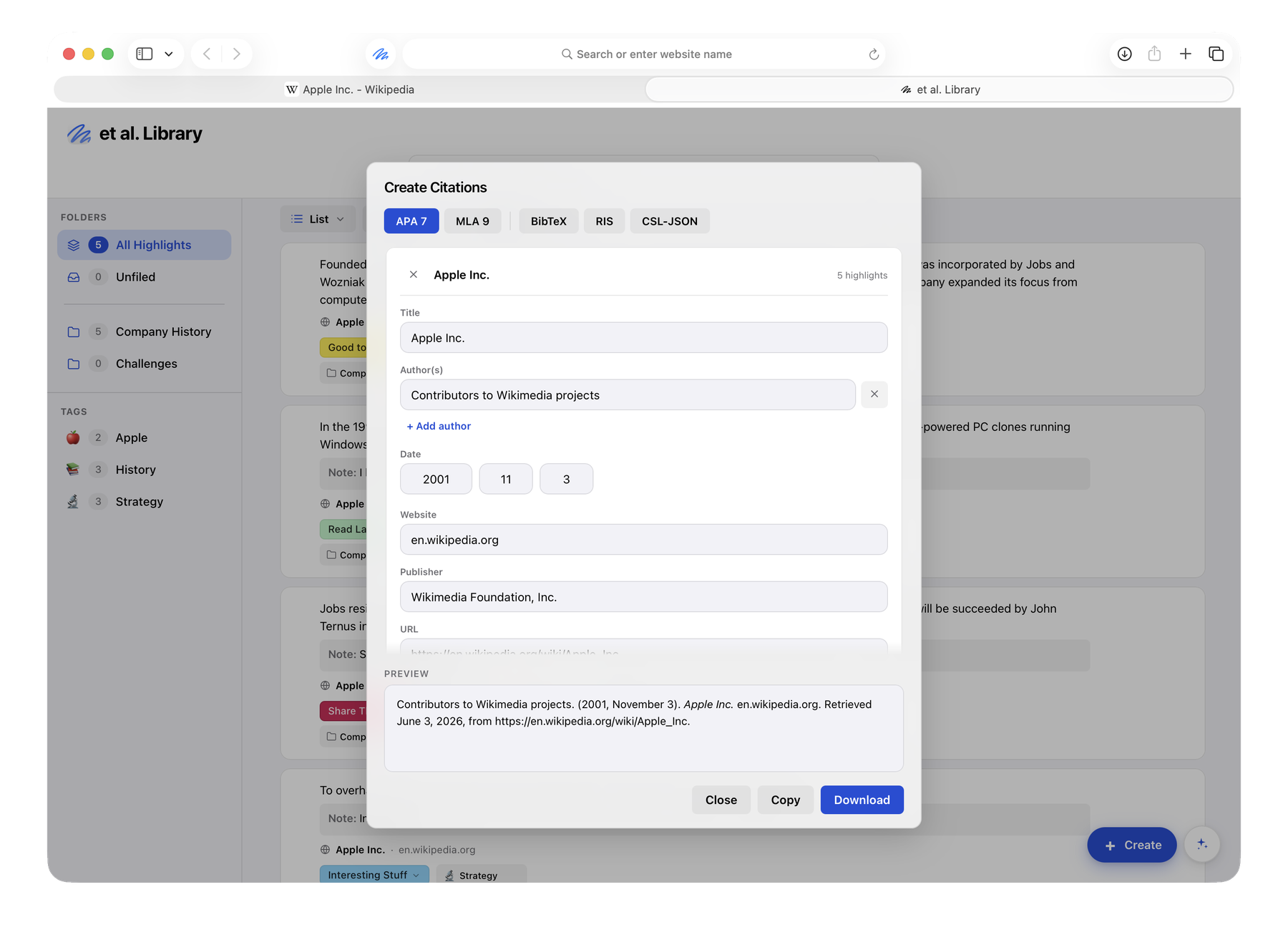Click the red apple emoji icon
The image size is (1288, 945).
73,437
